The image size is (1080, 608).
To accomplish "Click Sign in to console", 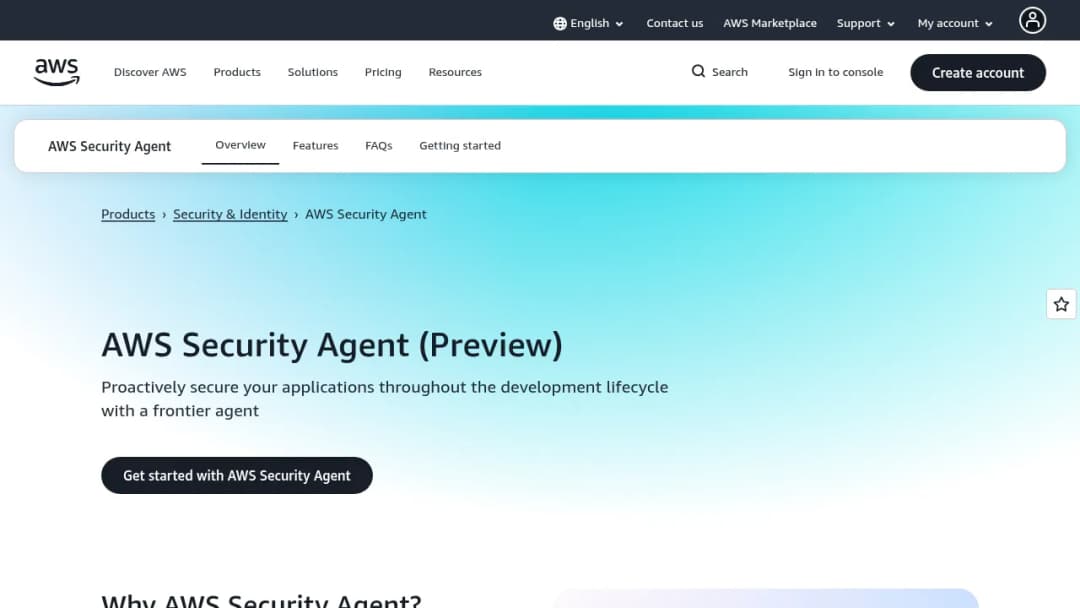I will point(835,72).
